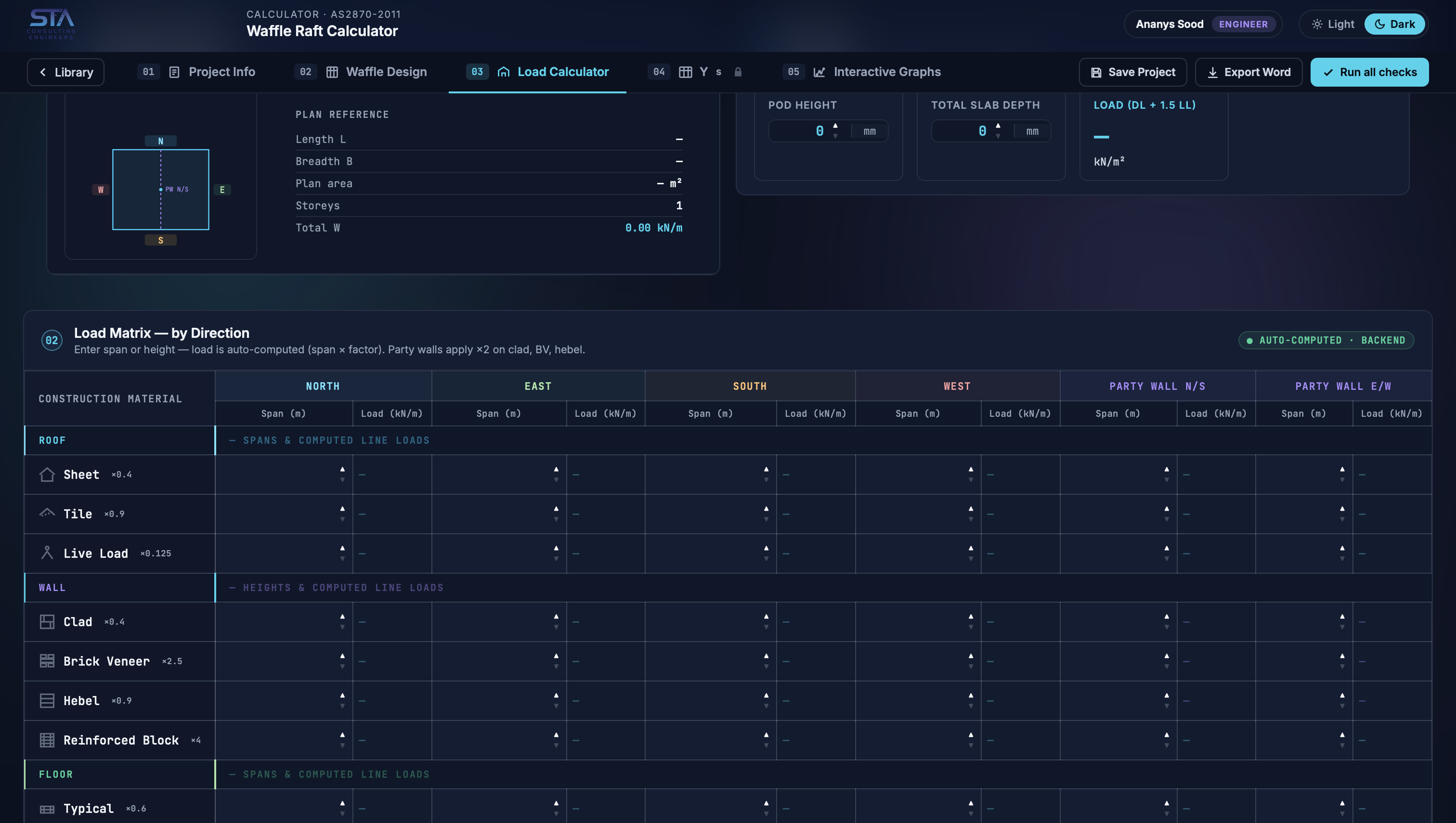Click the Brick Veneer icon

47,661
